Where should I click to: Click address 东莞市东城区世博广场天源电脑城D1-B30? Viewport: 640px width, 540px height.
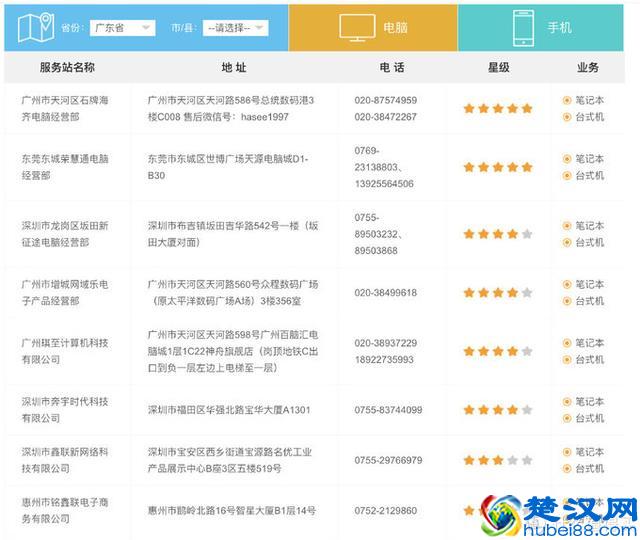point(228,167)
